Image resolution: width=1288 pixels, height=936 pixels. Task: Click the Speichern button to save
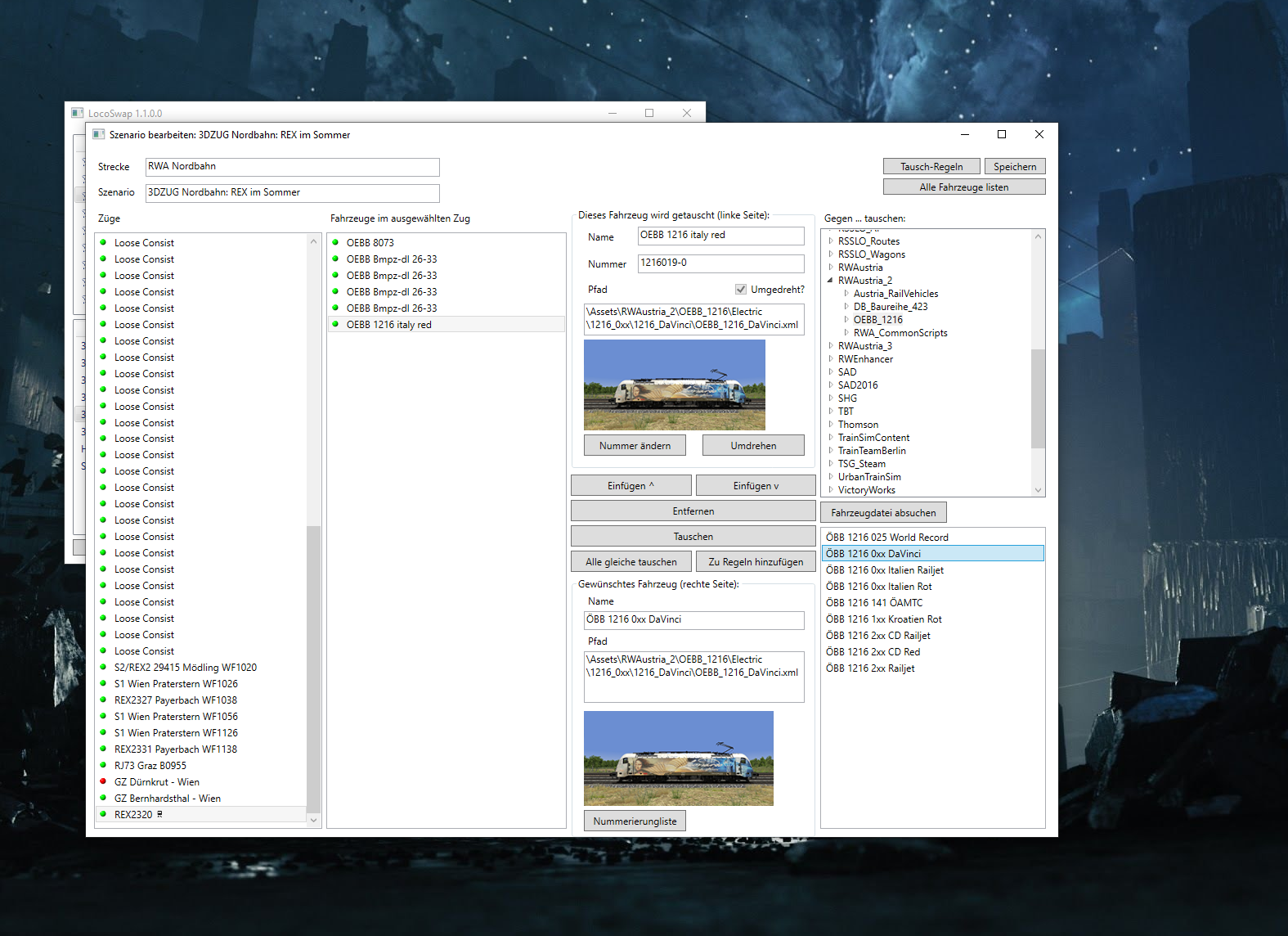(x=1014, y=166)
